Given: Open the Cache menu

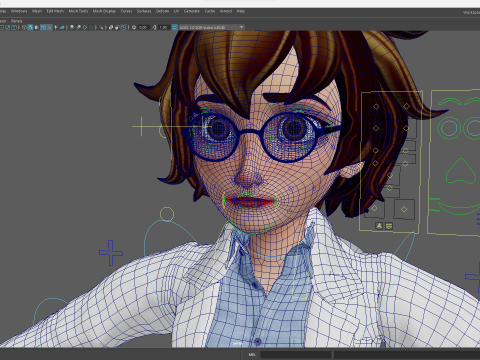Looking at the screenshot, I should click(x=210, y=11).
